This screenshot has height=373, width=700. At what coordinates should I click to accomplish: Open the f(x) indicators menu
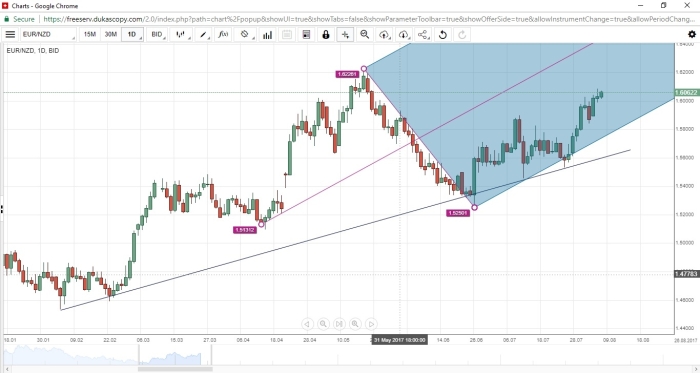pyautogui.click(x=223, y=34)
